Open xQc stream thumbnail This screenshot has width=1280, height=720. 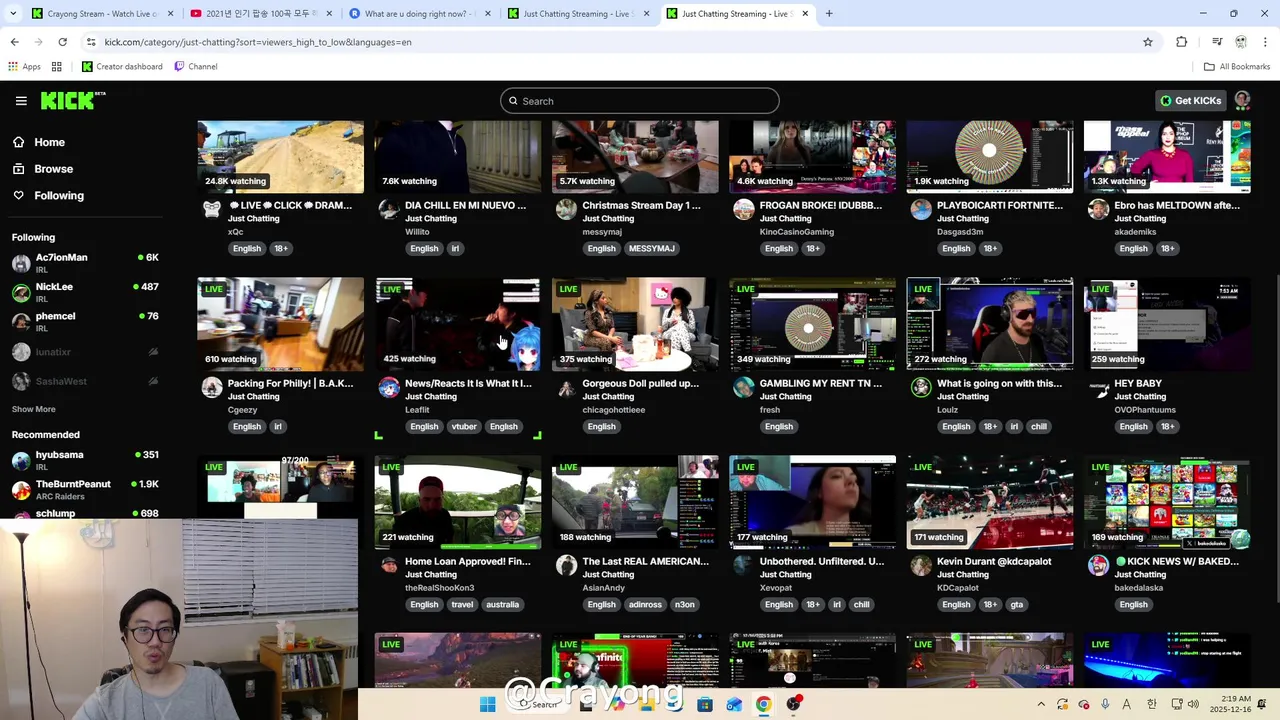(281, 157)
